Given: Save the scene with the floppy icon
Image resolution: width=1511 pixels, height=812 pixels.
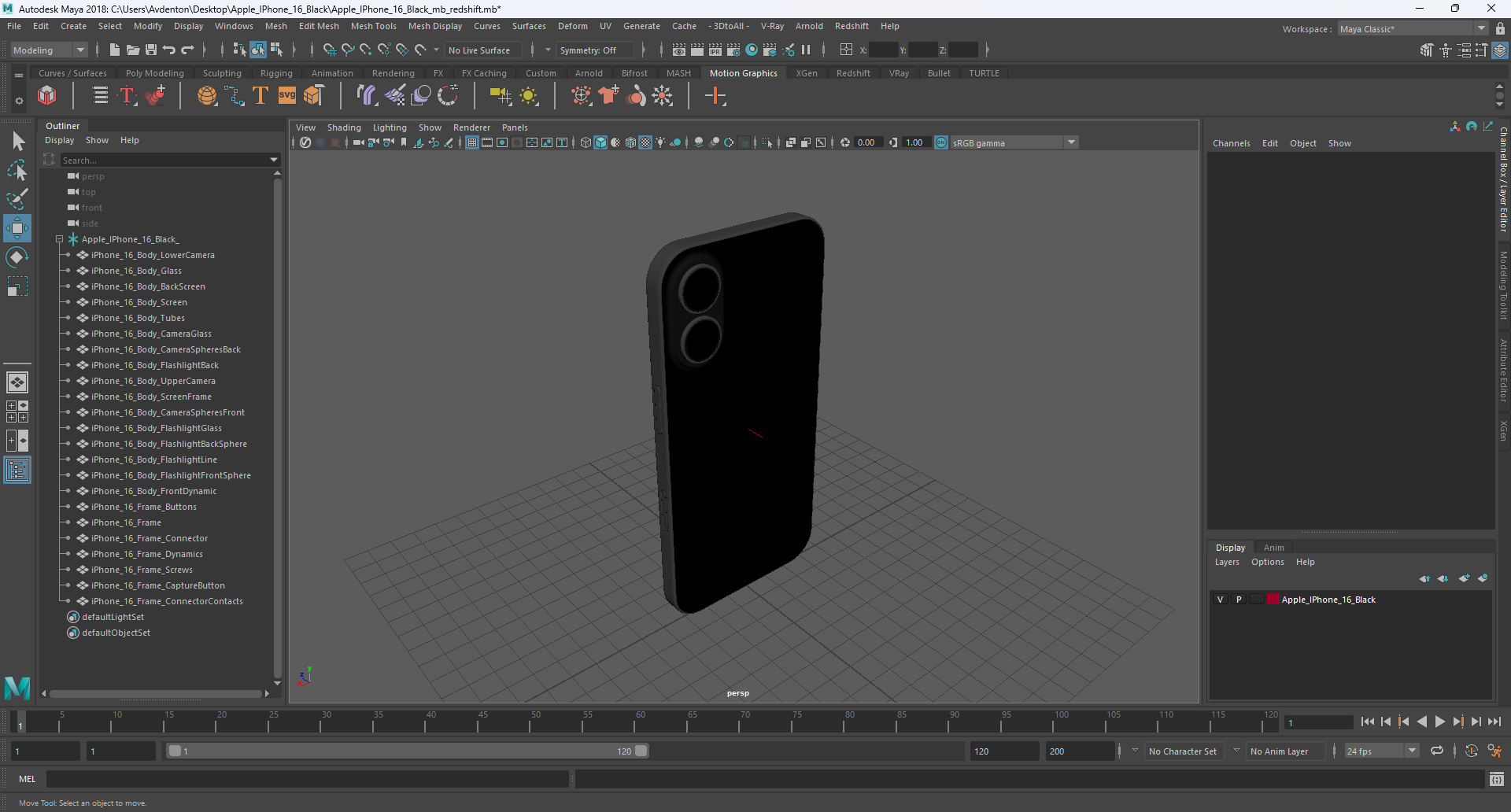Looking at the screenshot, I should click(151, 50).
